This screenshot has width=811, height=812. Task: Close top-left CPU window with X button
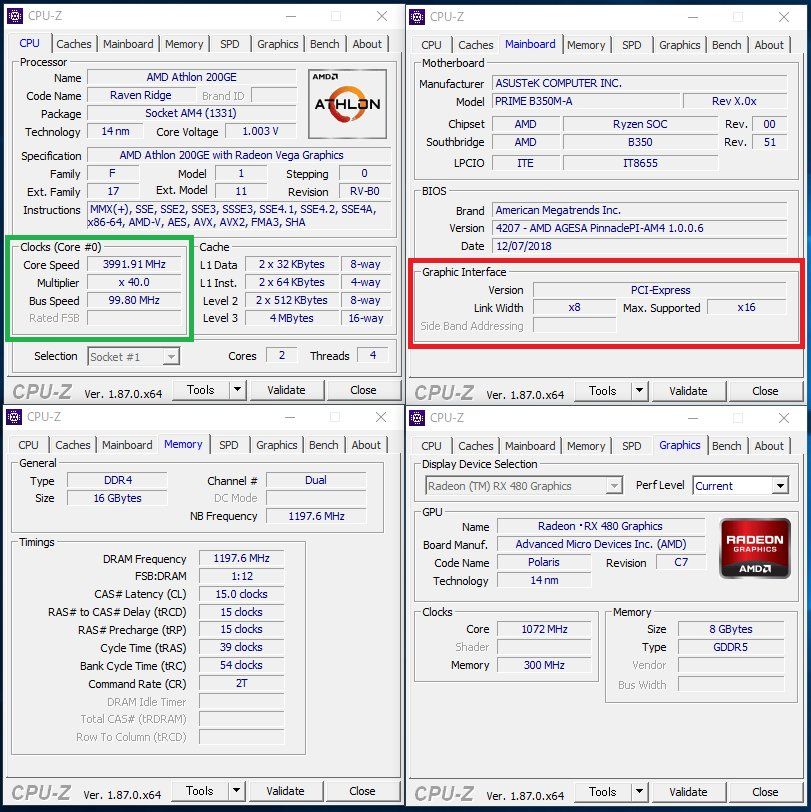(382, 16)
